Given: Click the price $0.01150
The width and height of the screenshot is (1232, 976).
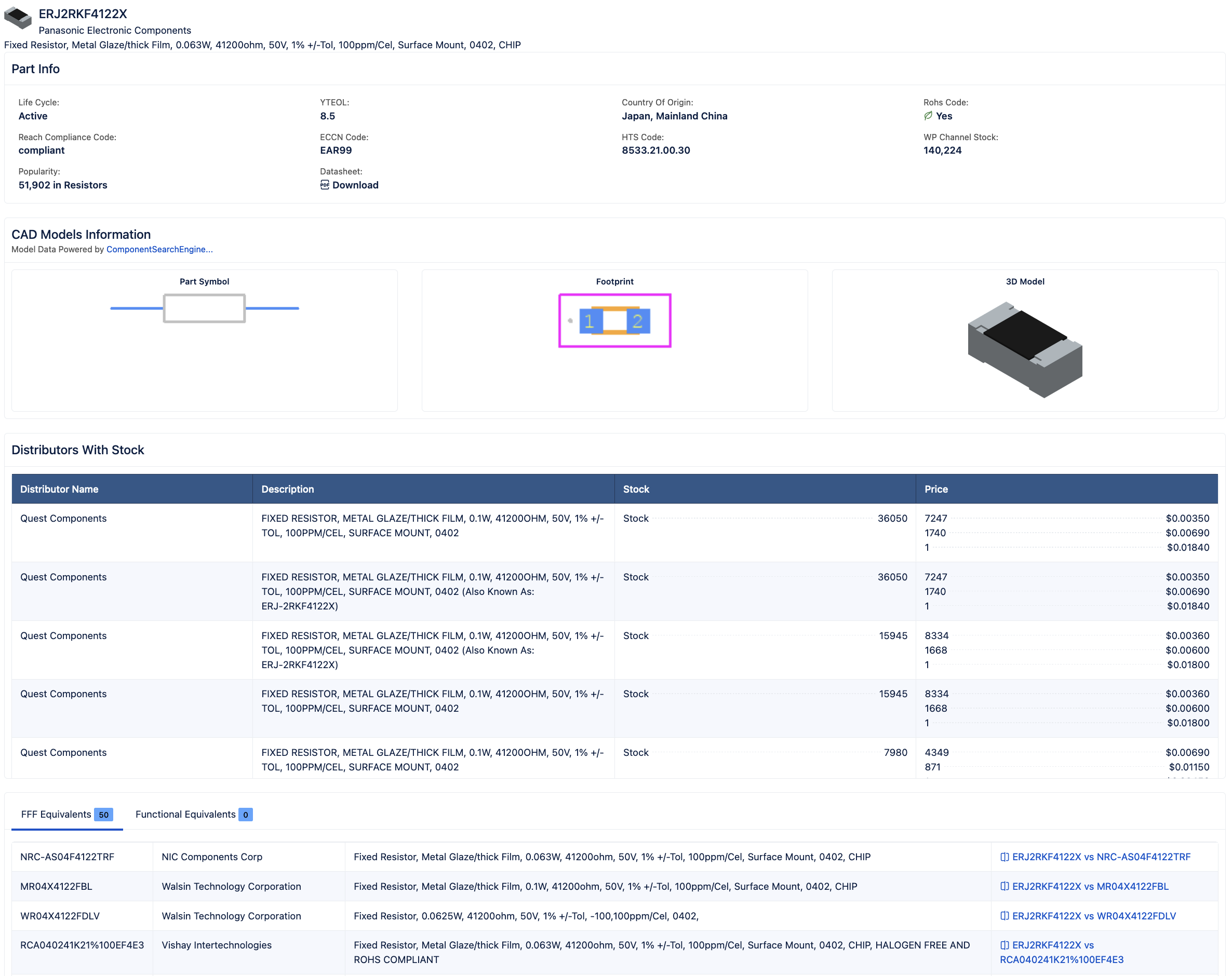Looking at the screenshot, I should [x=1188, y=766].
